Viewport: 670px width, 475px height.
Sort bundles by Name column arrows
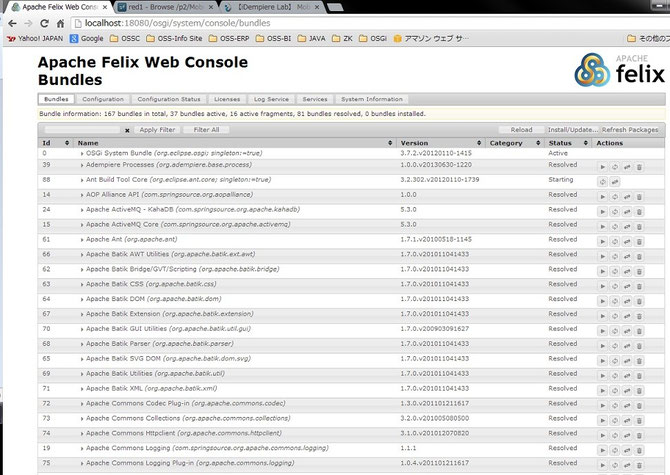390,143
